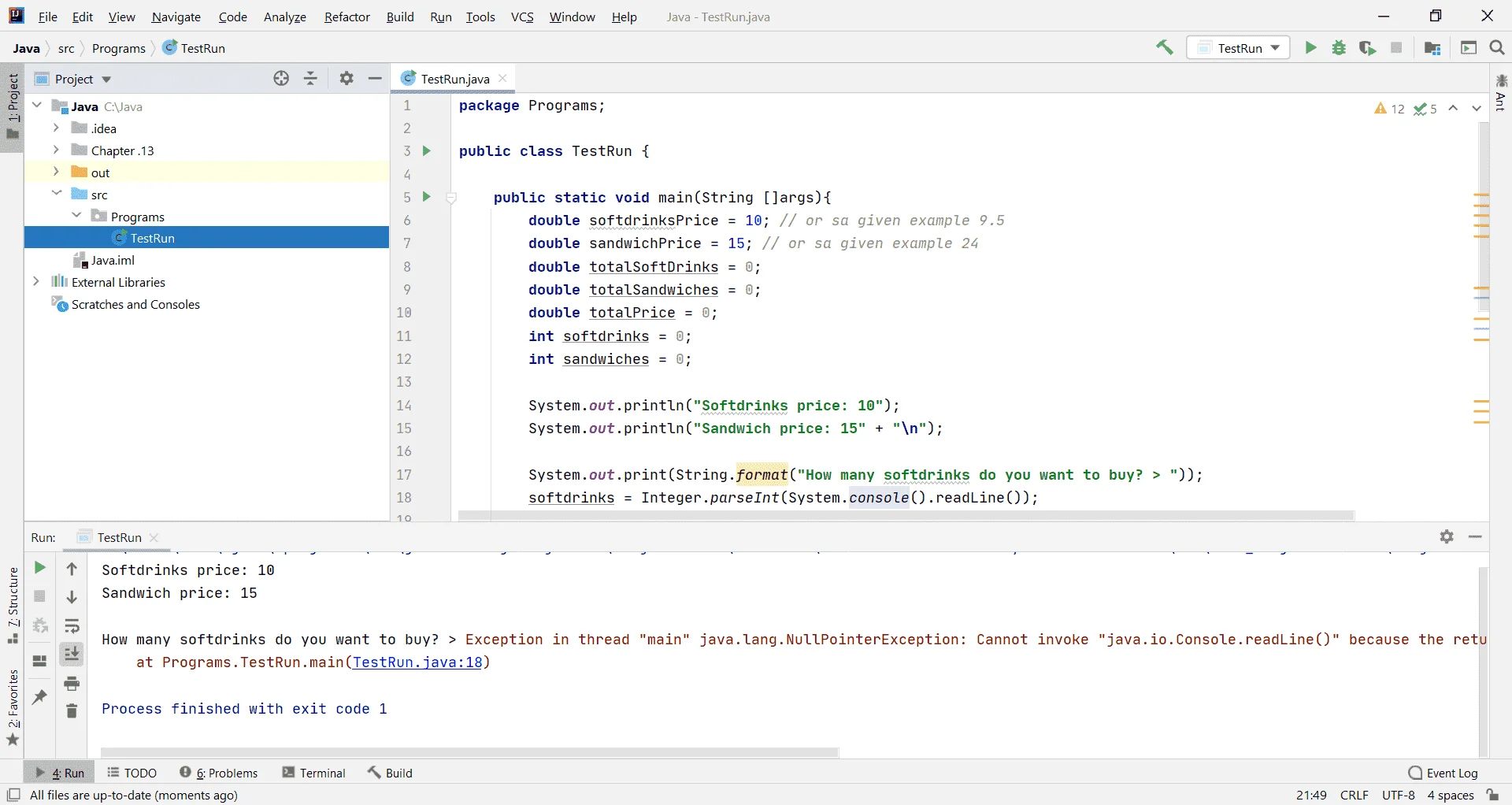Toggle scroll to end of console
The width and height of the screenshot is (1512, 805).
tap(72, 654)
